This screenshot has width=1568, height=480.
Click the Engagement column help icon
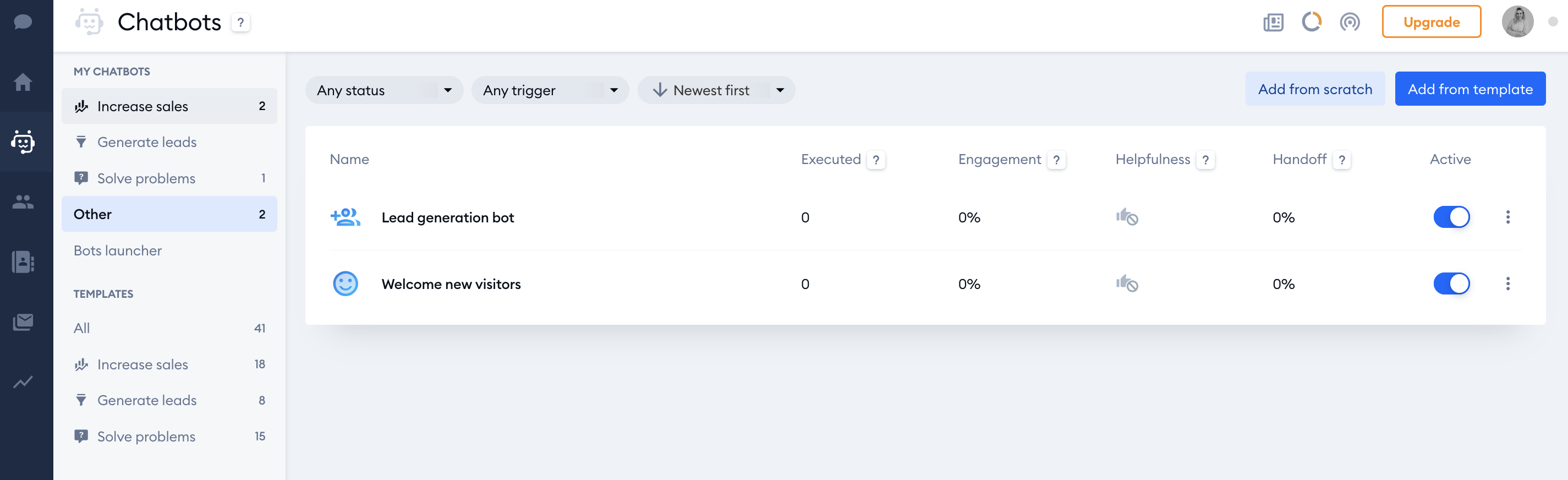(x=1056, y=160)
